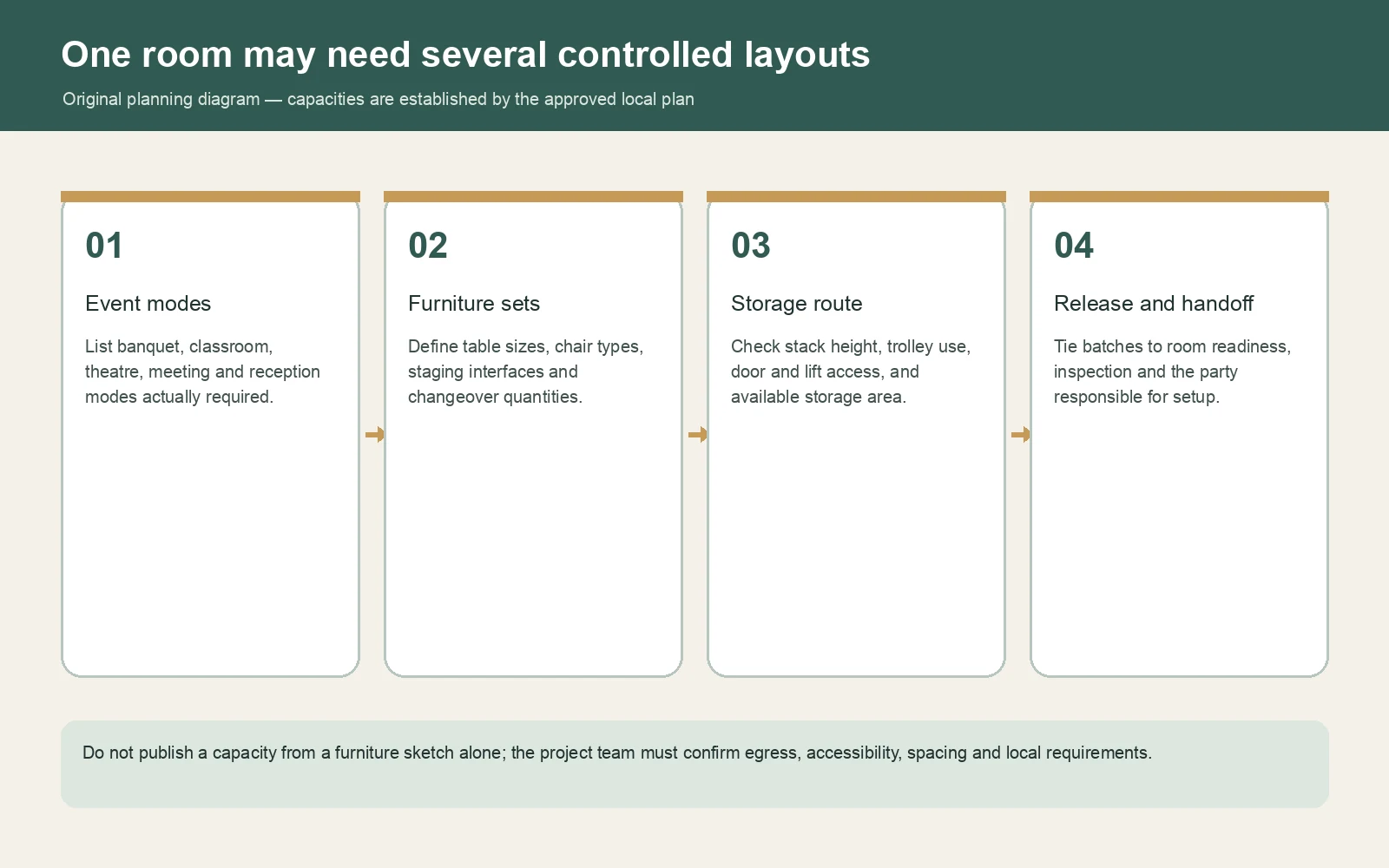This screenshot has width=1389, height=868.
Task: Select the 'Define table sizes, chair types' text
Action: pos(525,372)
